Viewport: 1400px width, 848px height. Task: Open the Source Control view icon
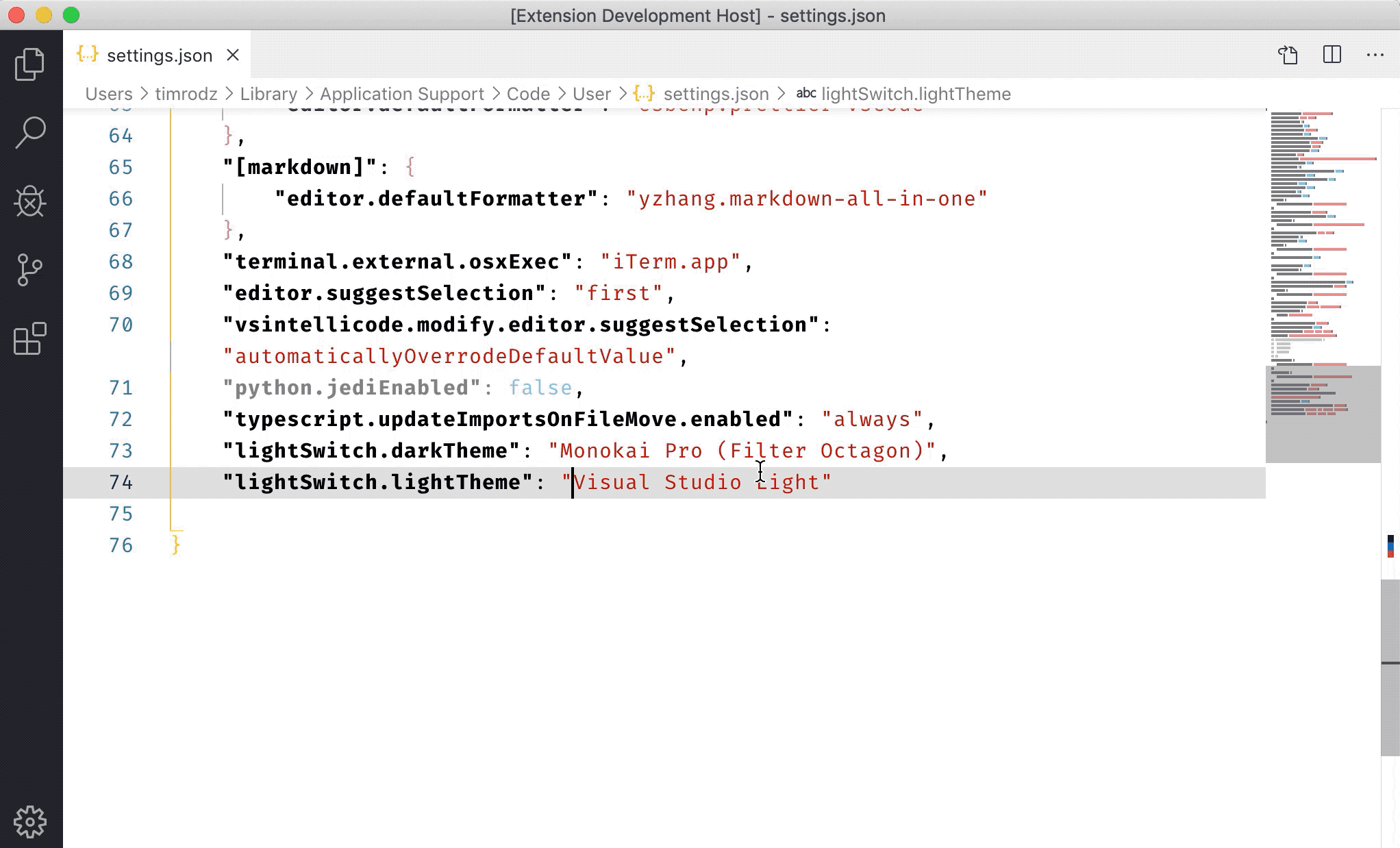pyautogui.click(x=30, y=270)
